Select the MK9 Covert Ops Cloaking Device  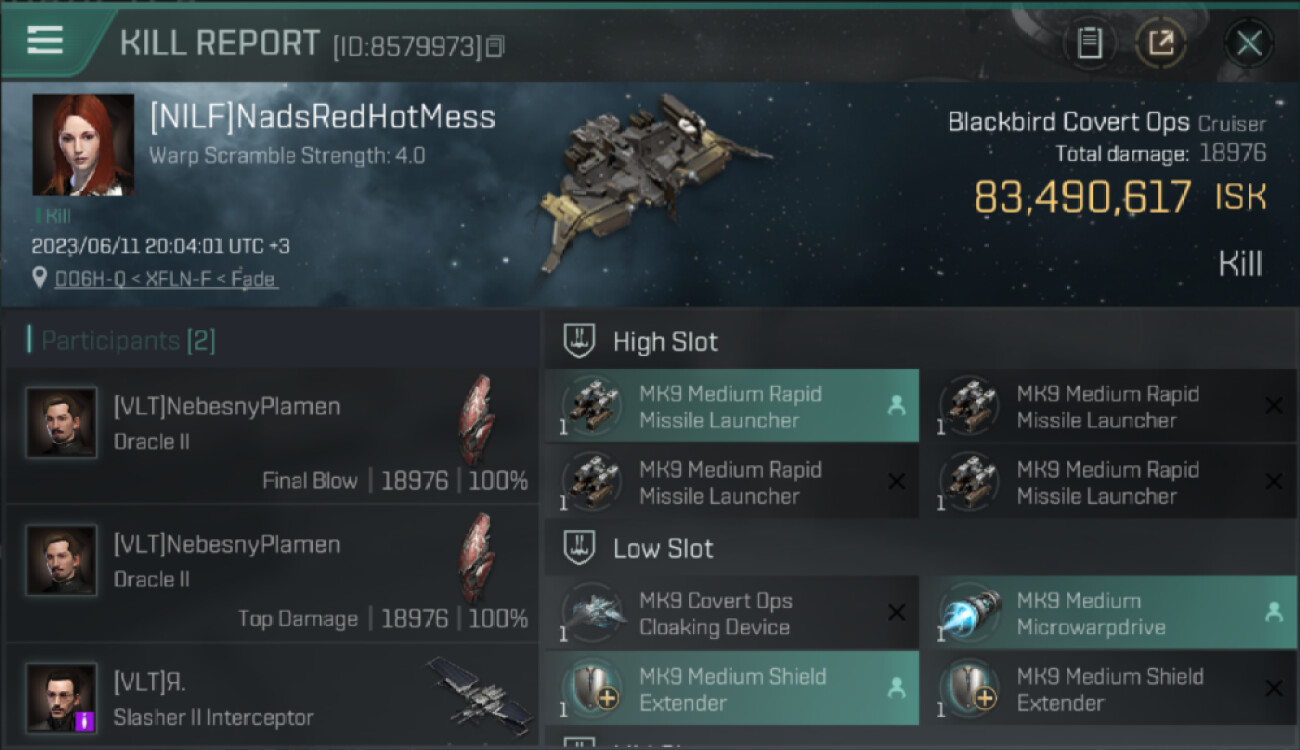tap(730, 614)
